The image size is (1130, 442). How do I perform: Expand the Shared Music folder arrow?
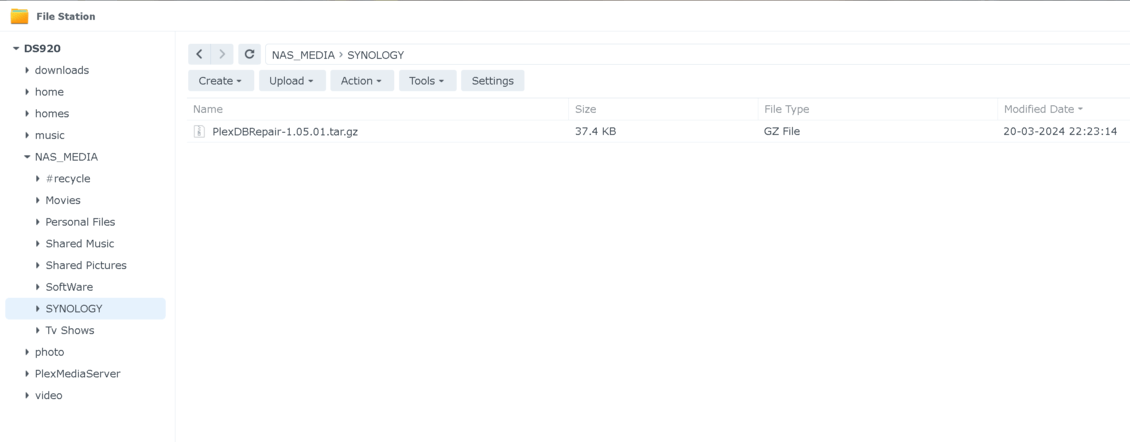coord(37,243)
